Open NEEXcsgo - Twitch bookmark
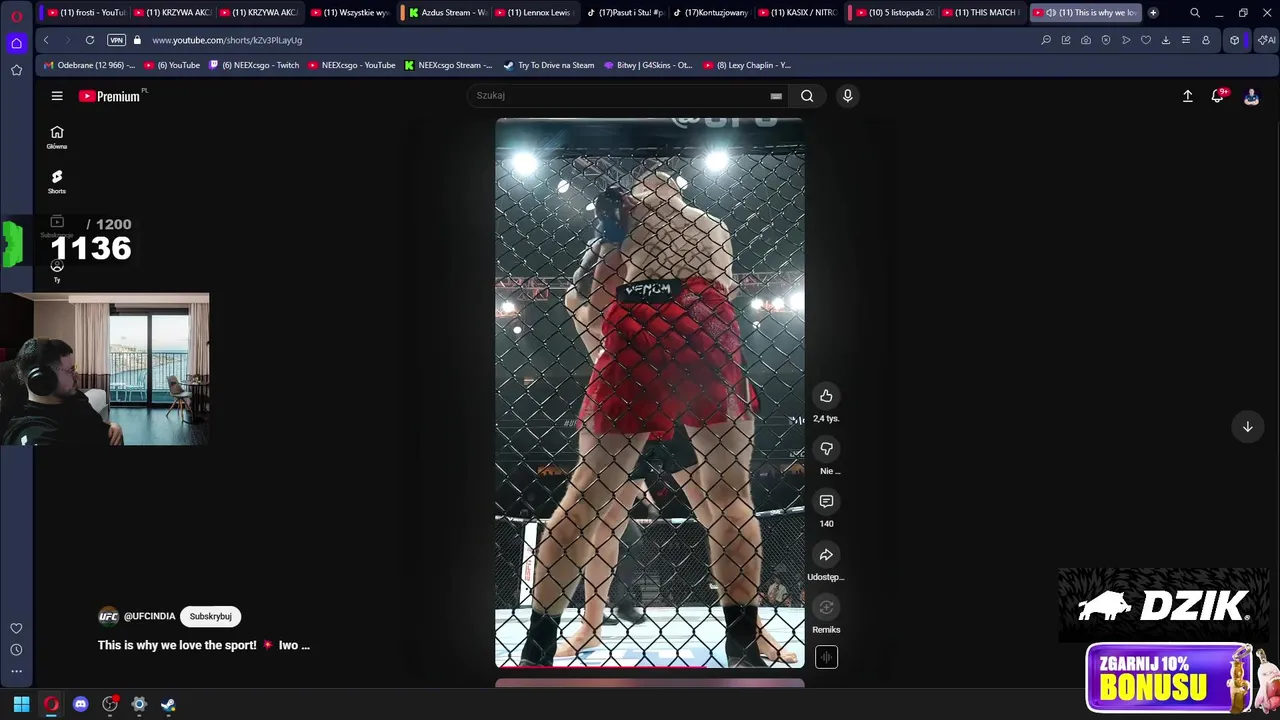Image resolution: width=1280 pixels, height=720 pixels. (x=254, y=65)
